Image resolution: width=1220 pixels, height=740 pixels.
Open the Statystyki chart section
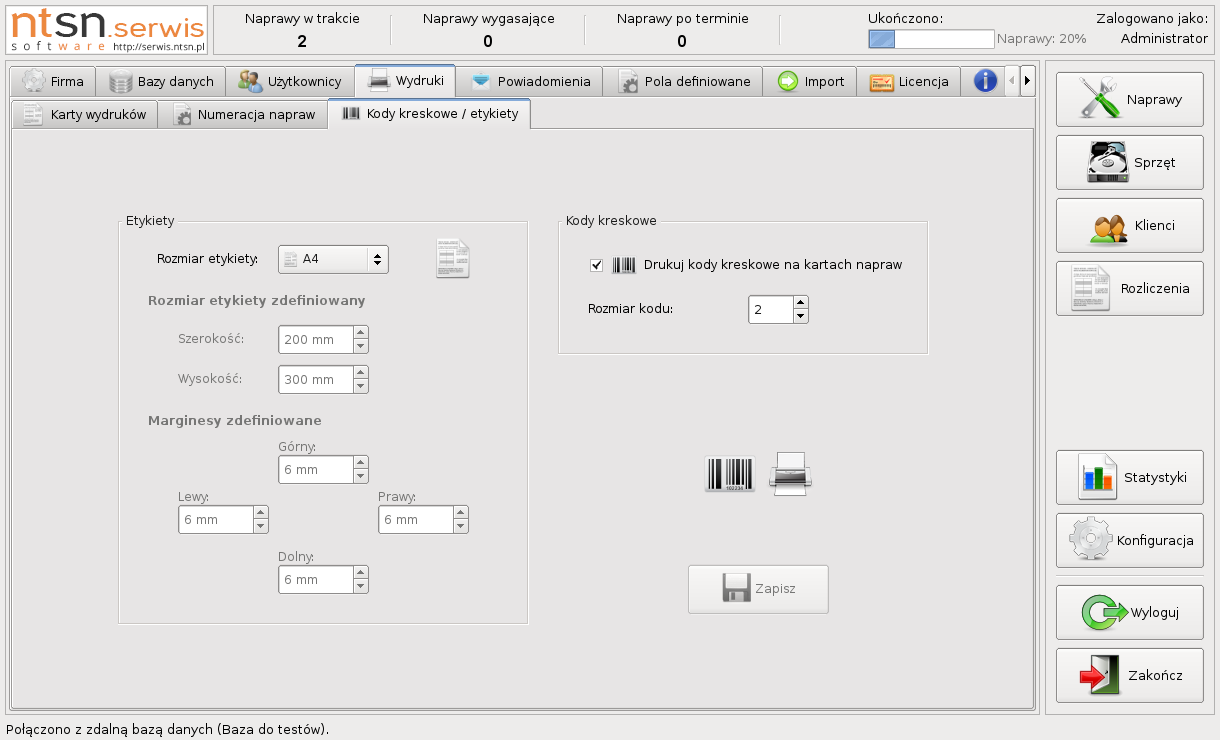click(1129, 478)
